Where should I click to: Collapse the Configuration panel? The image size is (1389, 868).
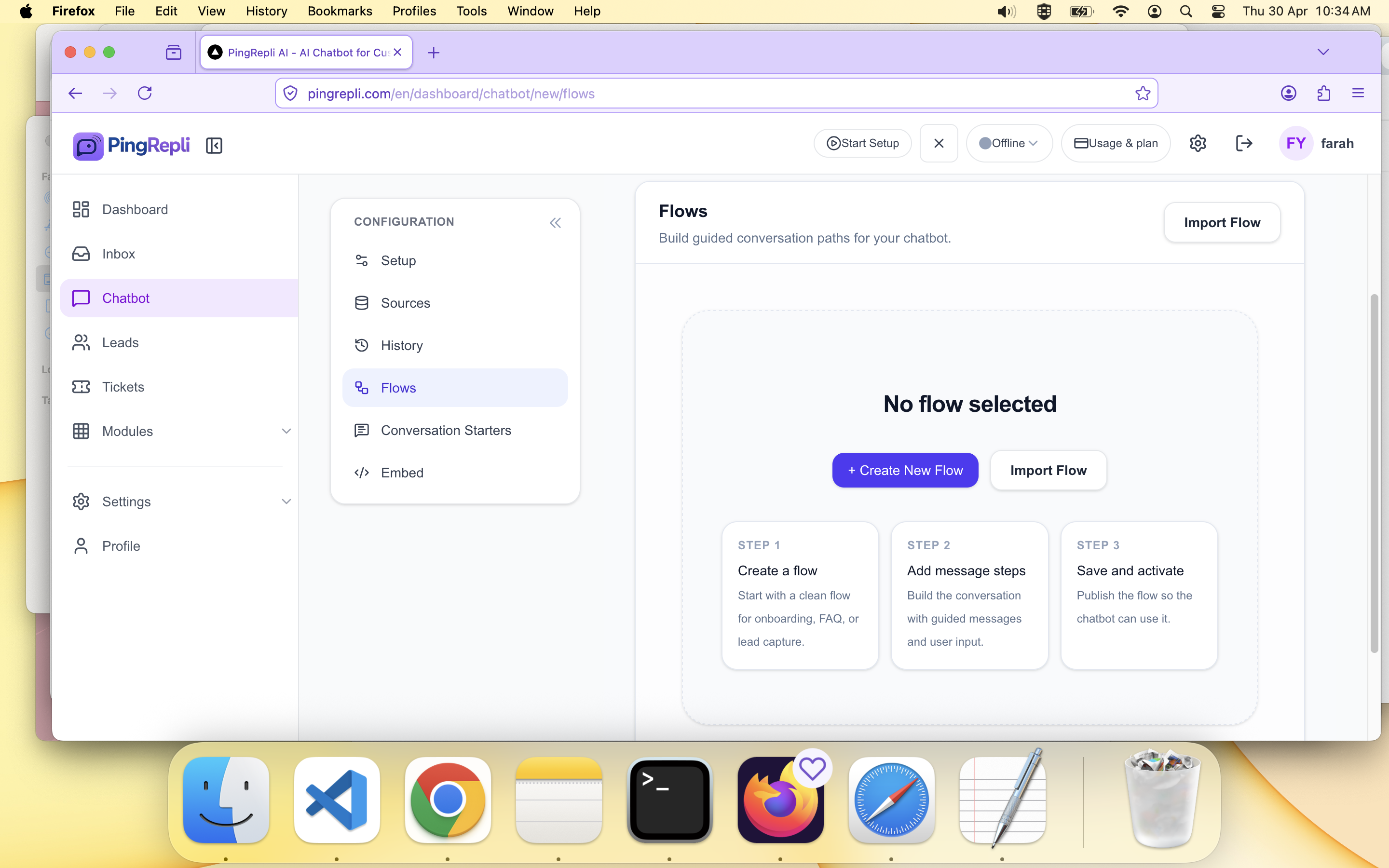[x=555, y=223]
